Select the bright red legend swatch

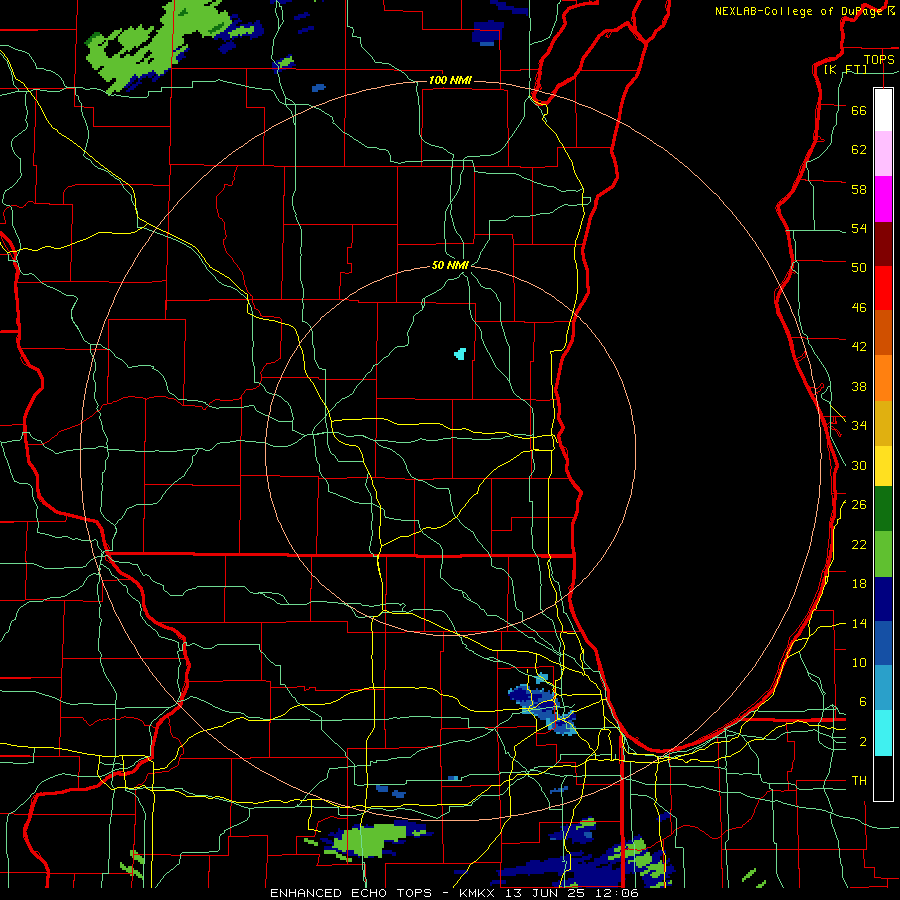[x=883, y=288]
